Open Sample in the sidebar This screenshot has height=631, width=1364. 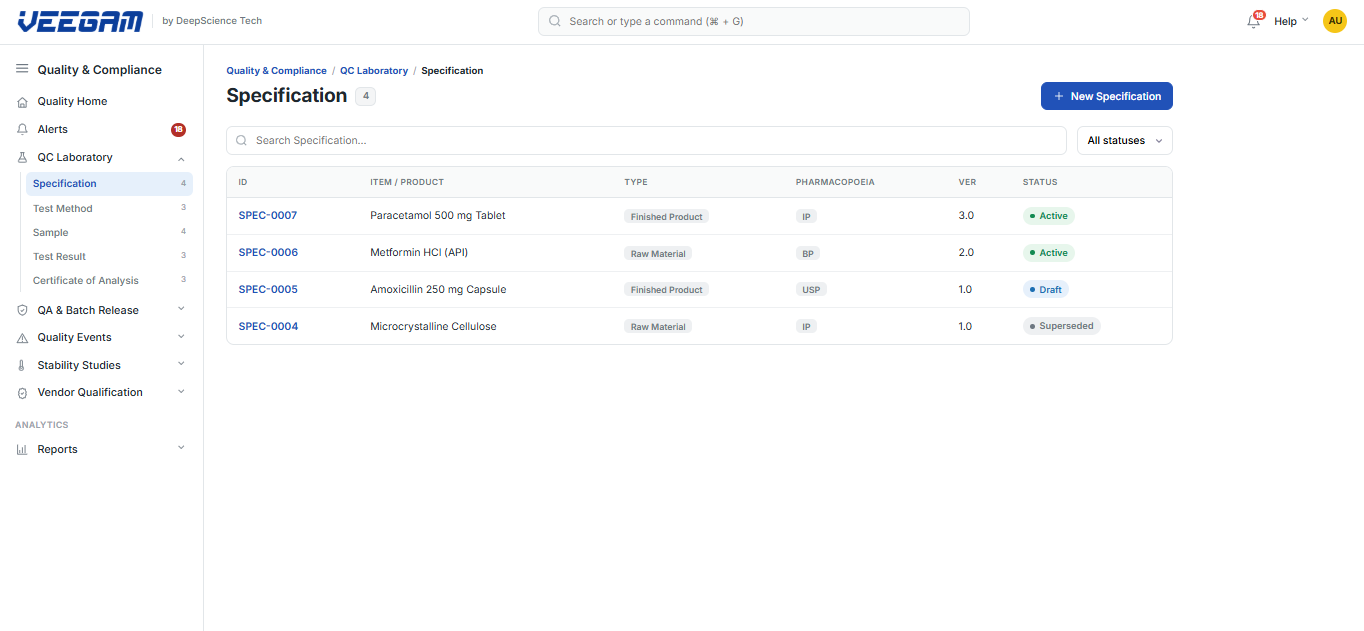tap(109, 232)
